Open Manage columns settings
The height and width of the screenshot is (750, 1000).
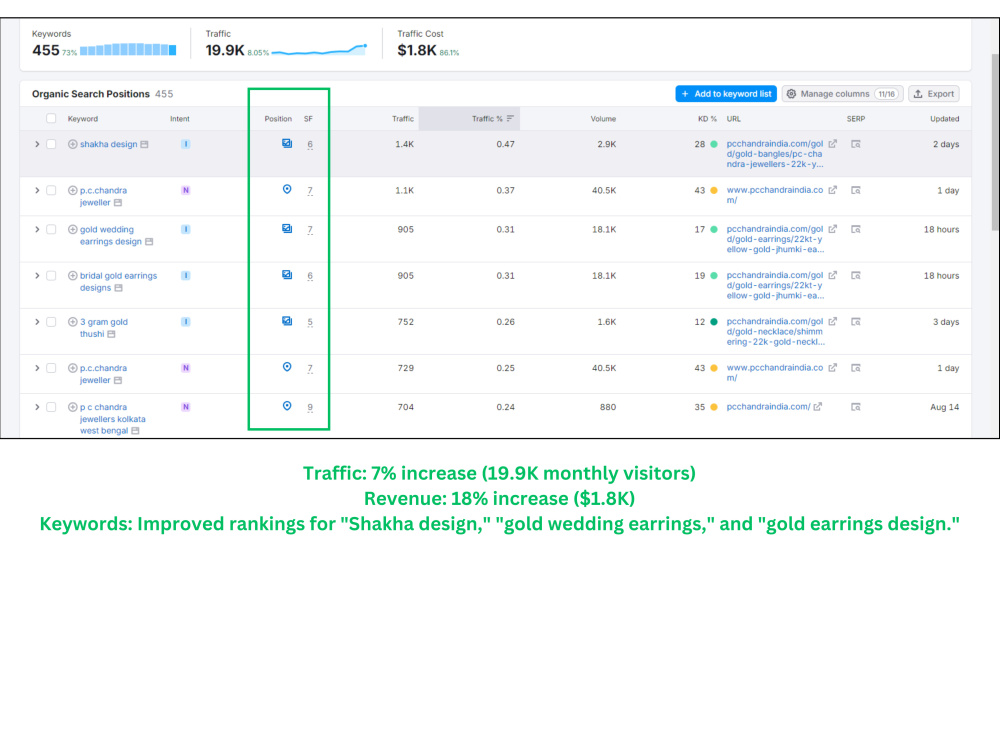pos(842,94)
